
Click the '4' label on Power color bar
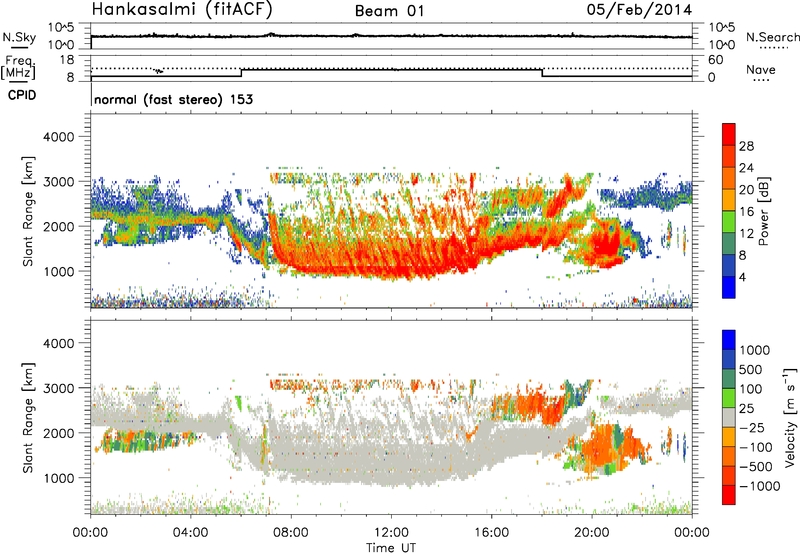742,278
